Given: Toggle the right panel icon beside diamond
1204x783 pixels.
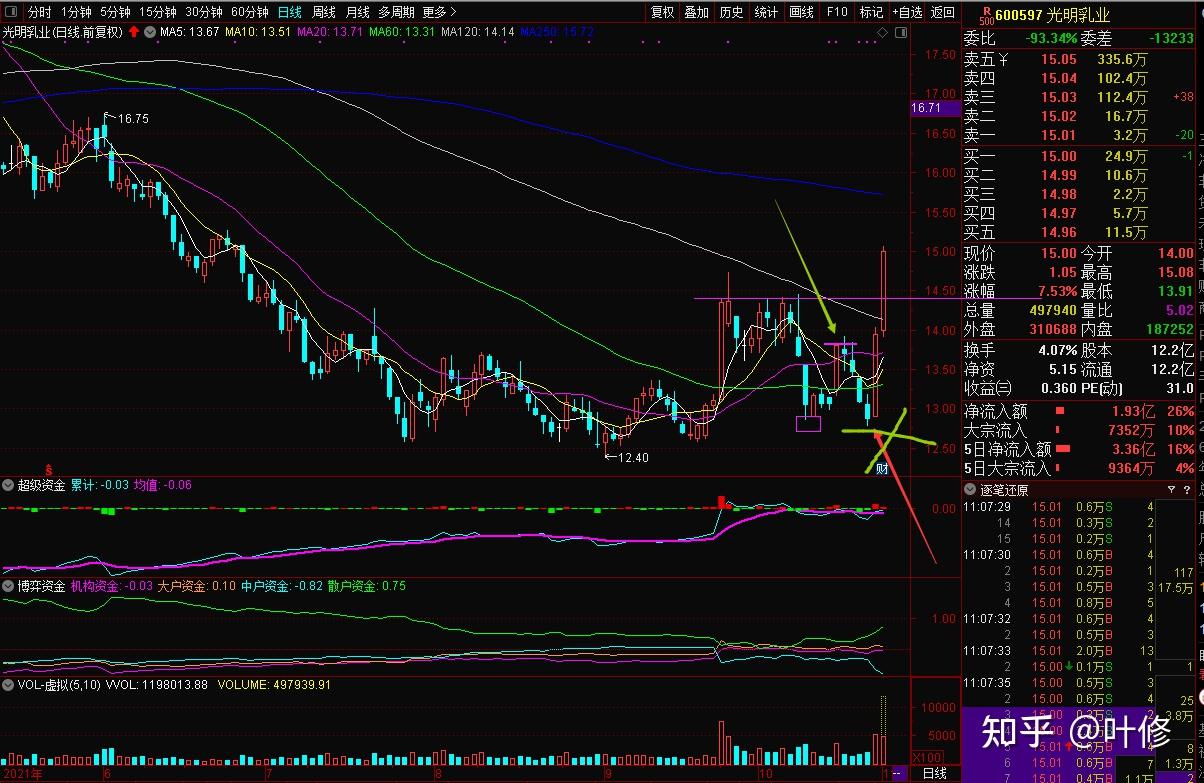Looking at the screenshot, I should 900,33.
